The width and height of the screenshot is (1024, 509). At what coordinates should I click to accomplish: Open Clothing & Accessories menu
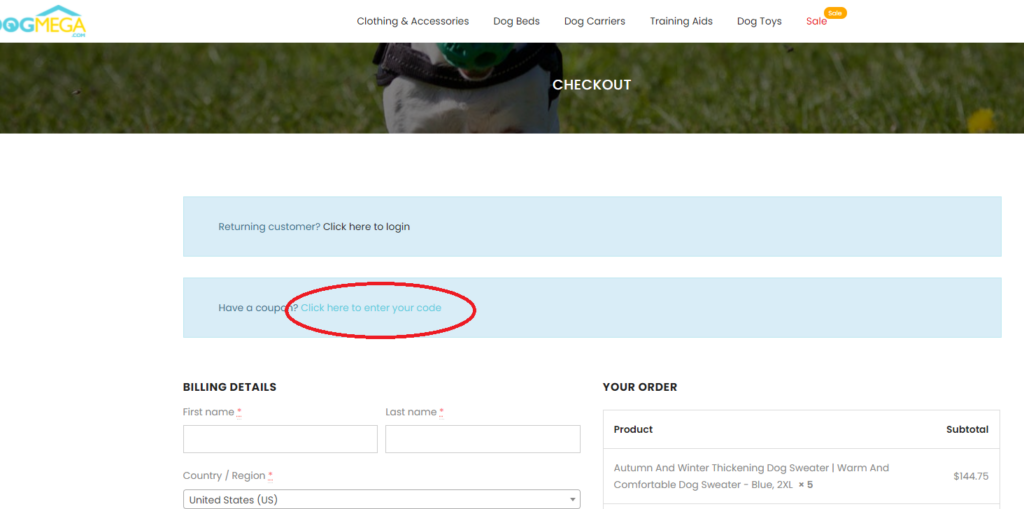[413, 22]
